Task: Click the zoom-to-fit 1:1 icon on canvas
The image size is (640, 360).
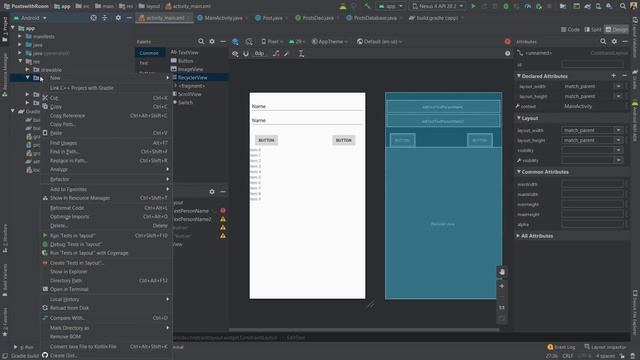Action: (x=502, y=307)
